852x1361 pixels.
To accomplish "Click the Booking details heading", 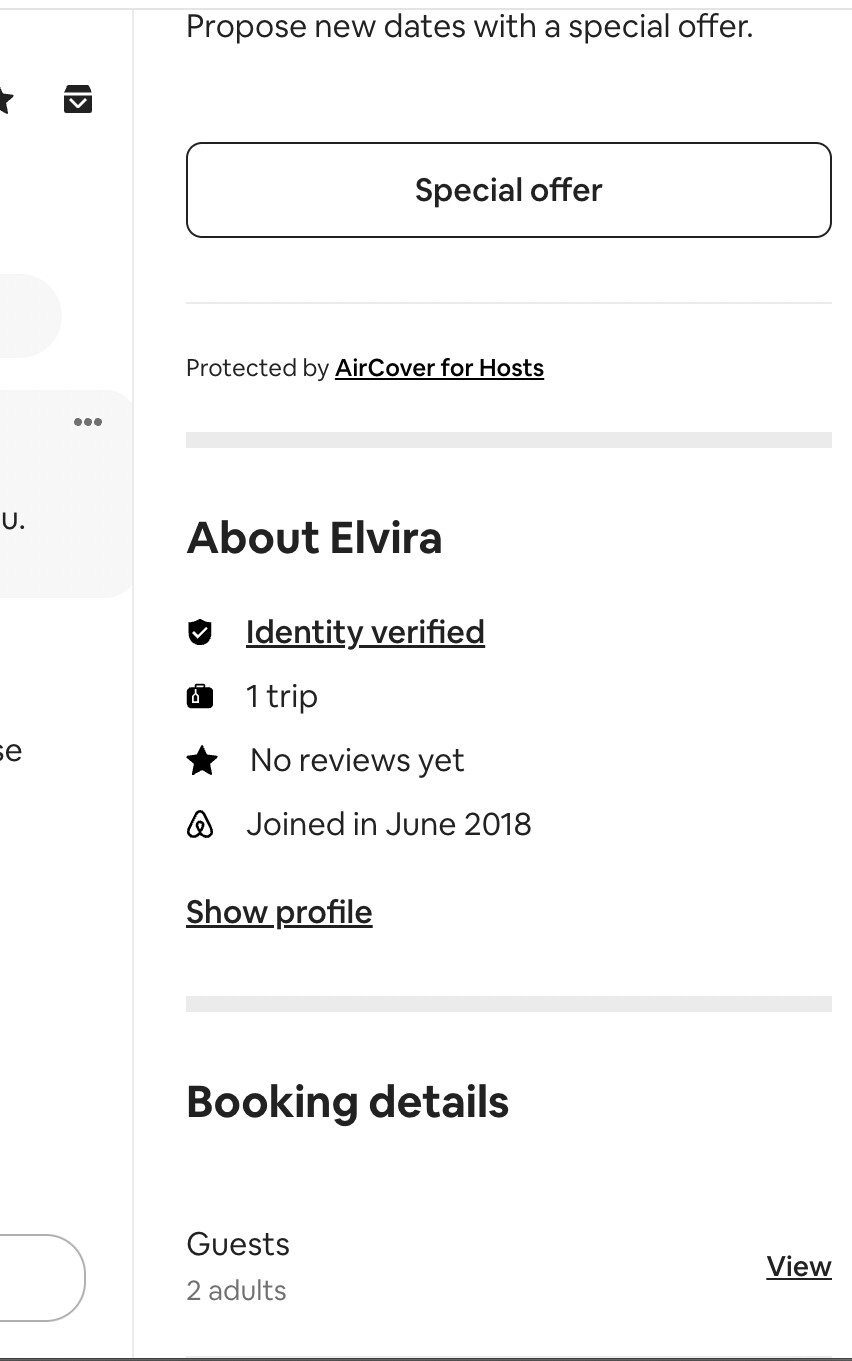I will [x=348, y=1102].
